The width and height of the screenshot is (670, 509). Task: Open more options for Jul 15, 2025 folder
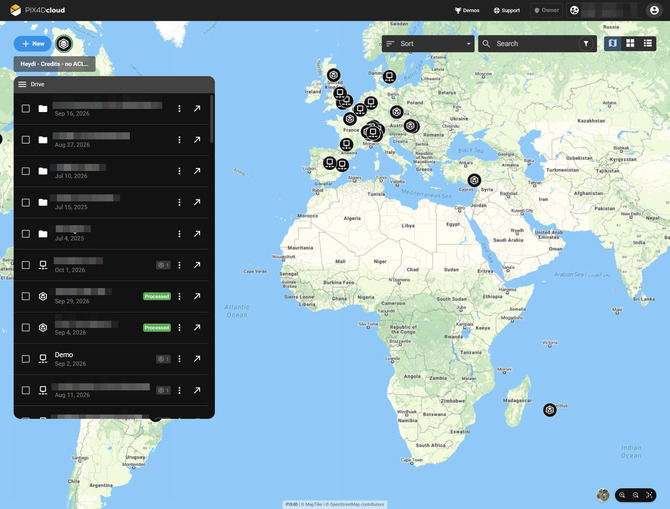pos(179,202)
